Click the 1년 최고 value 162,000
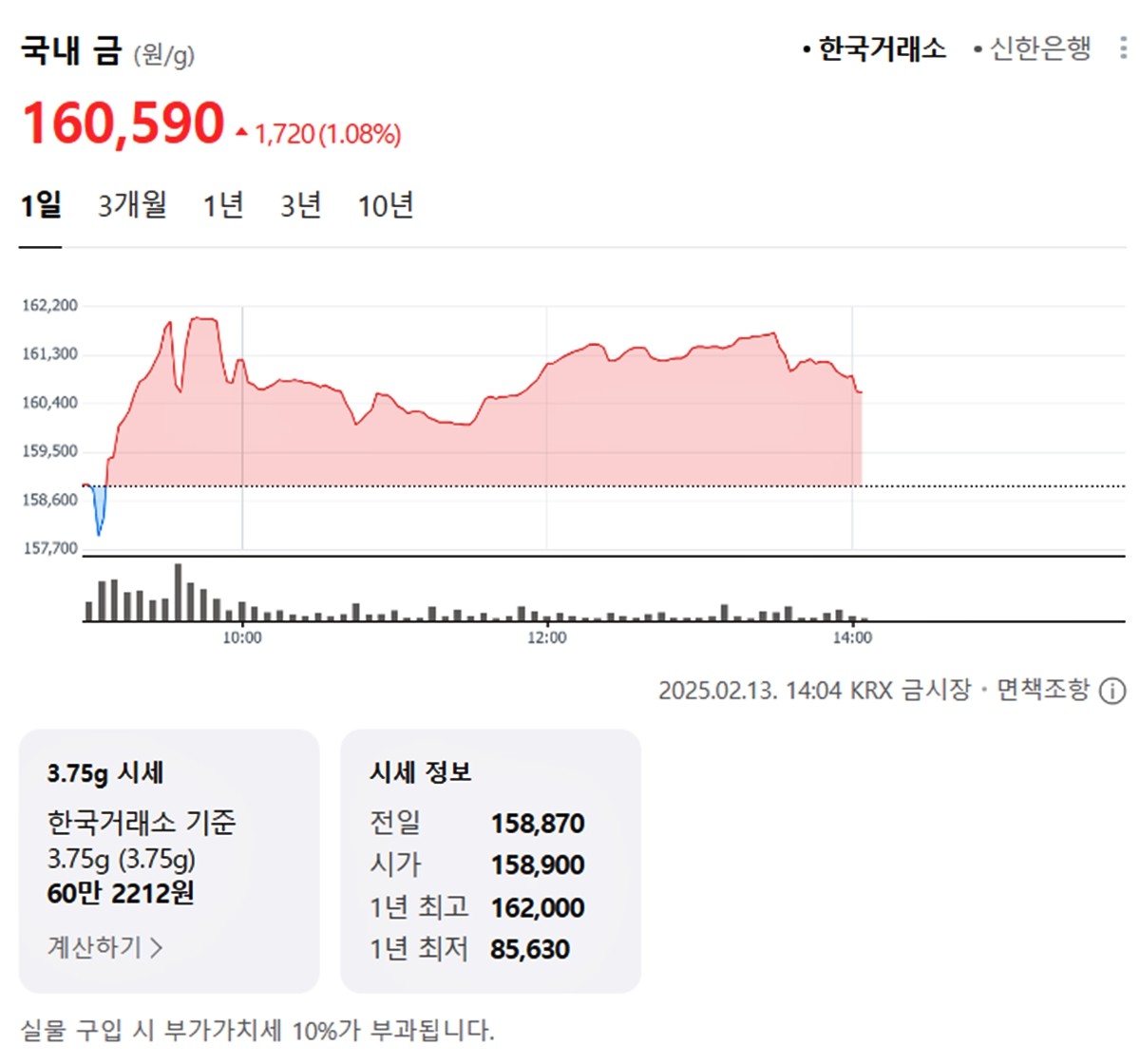The height and width of the screenshot is (1064, 1140). pos(536,907)
